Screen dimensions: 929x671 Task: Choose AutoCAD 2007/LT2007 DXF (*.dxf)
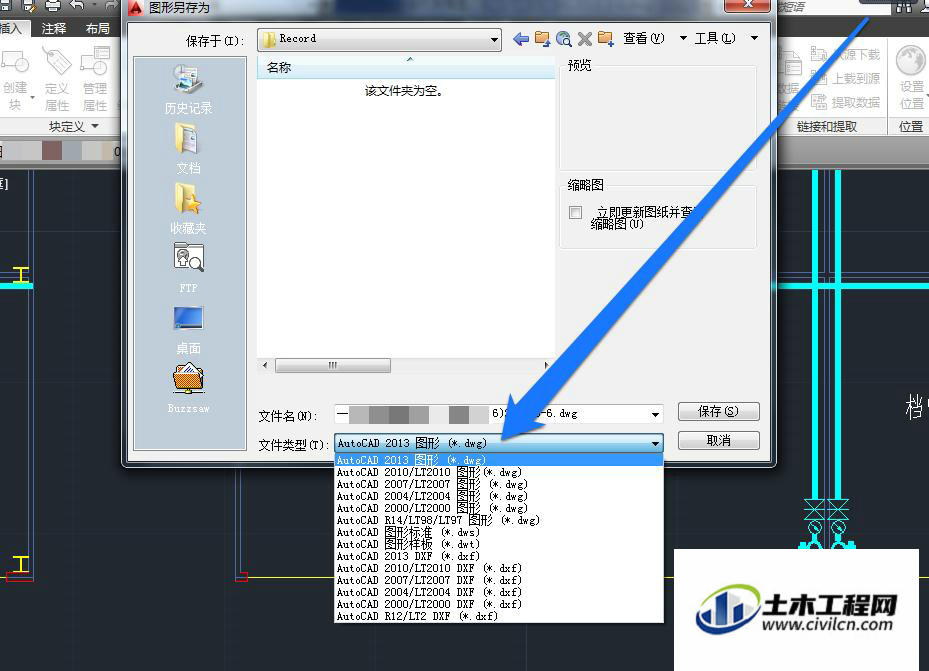(499, 580)
